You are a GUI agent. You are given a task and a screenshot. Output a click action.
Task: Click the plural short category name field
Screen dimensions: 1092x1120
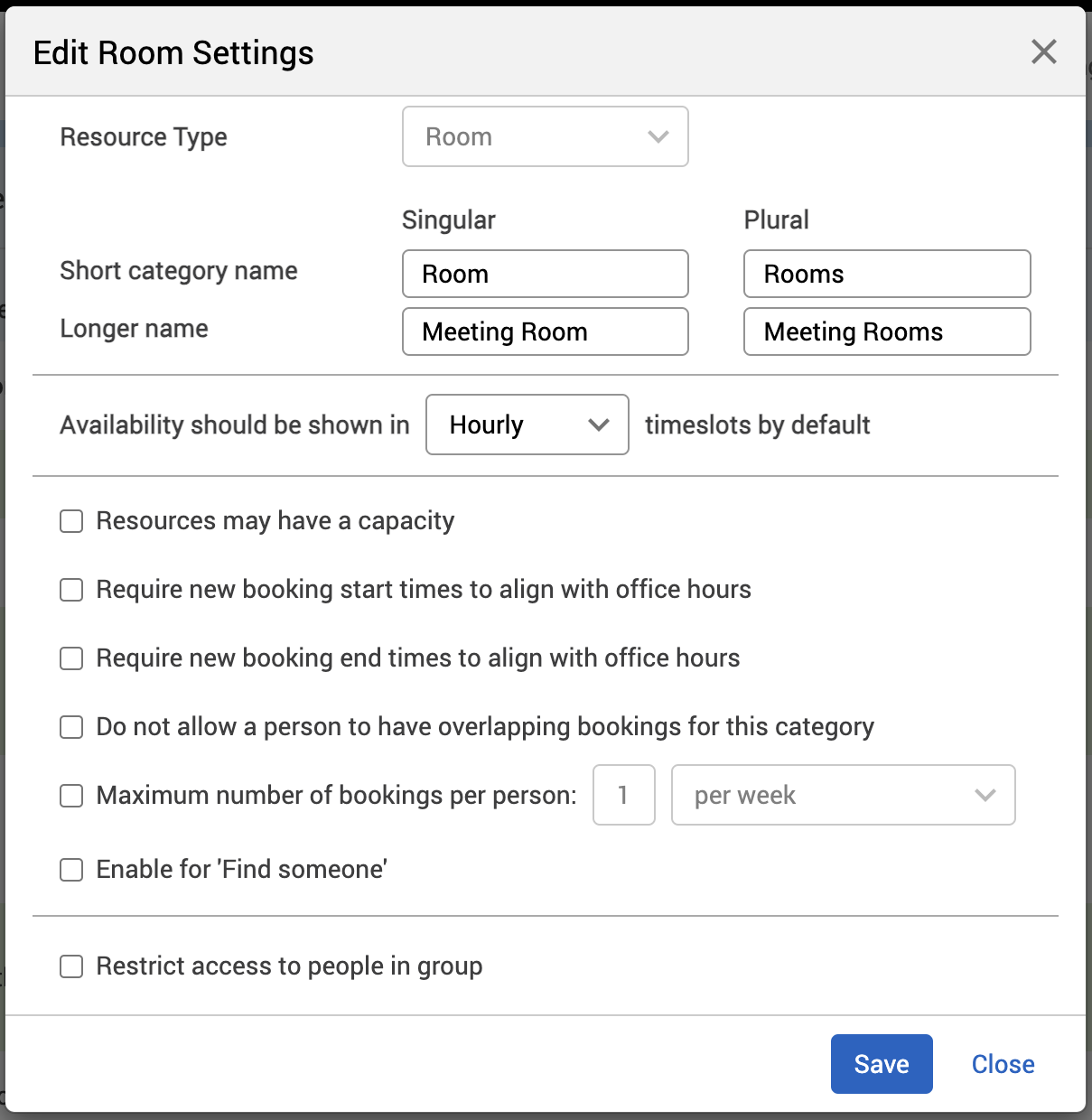click(x=886, y=274)
